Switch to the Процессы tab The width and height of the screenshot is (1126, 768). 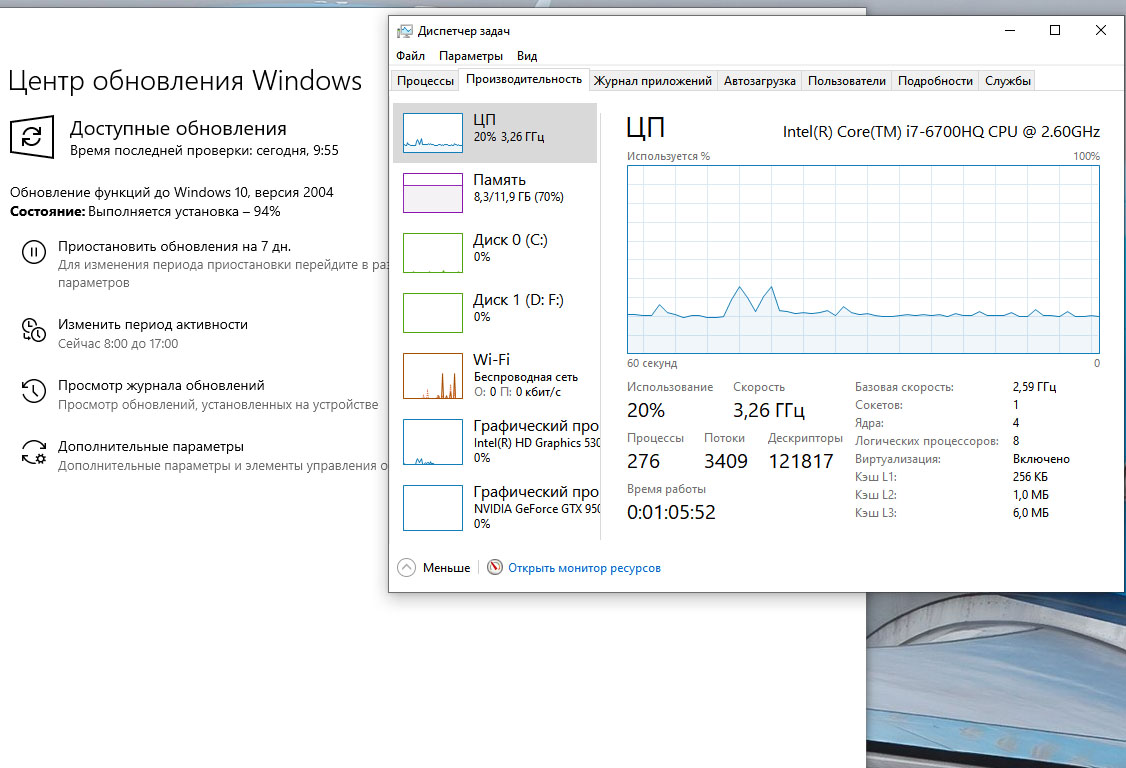click(425, 80)
